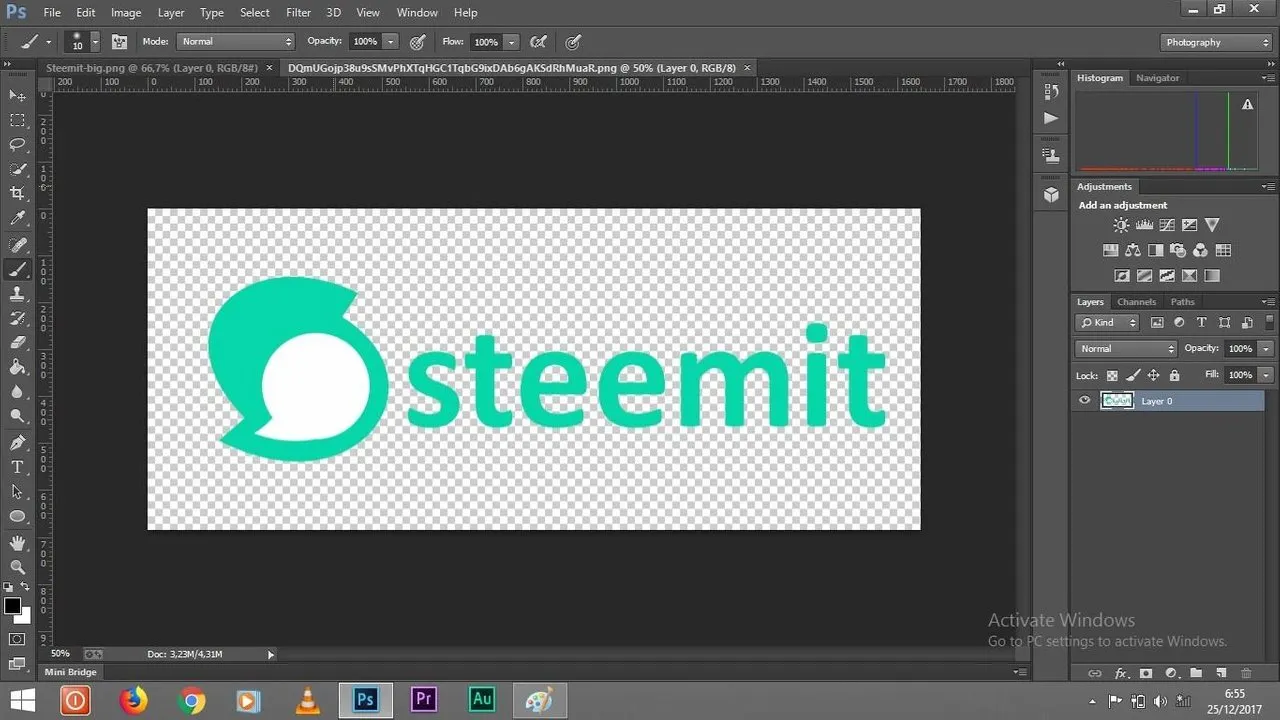Add a Curves adjustment
The width and height of the screenshot is (1280, 720).
pyautogui.click(x=1167, y=226)
